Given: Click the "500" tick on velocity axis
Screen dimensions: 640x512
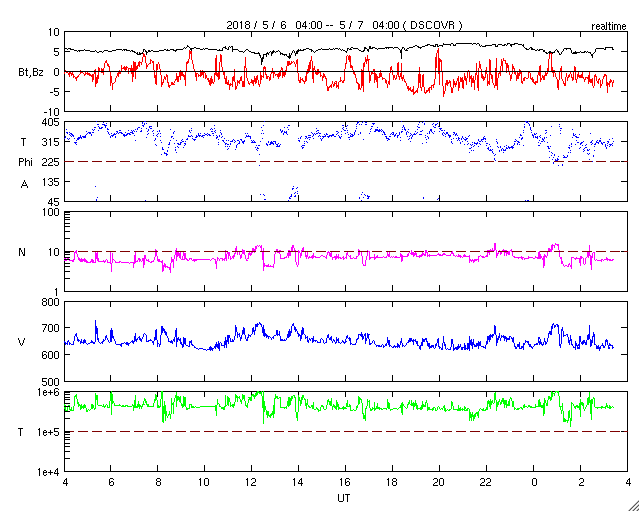Looking at the screenshot, I should coord(52,382).
